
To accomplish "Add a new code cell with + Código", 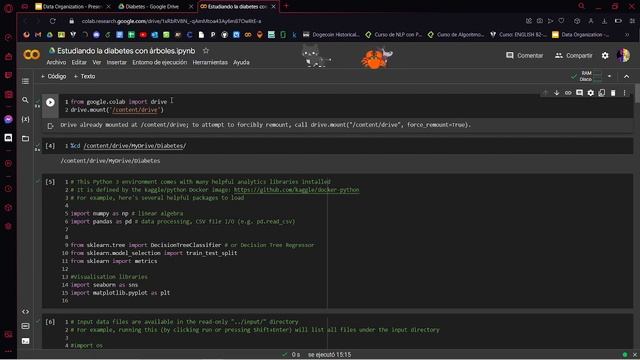I will coord(53,76).
